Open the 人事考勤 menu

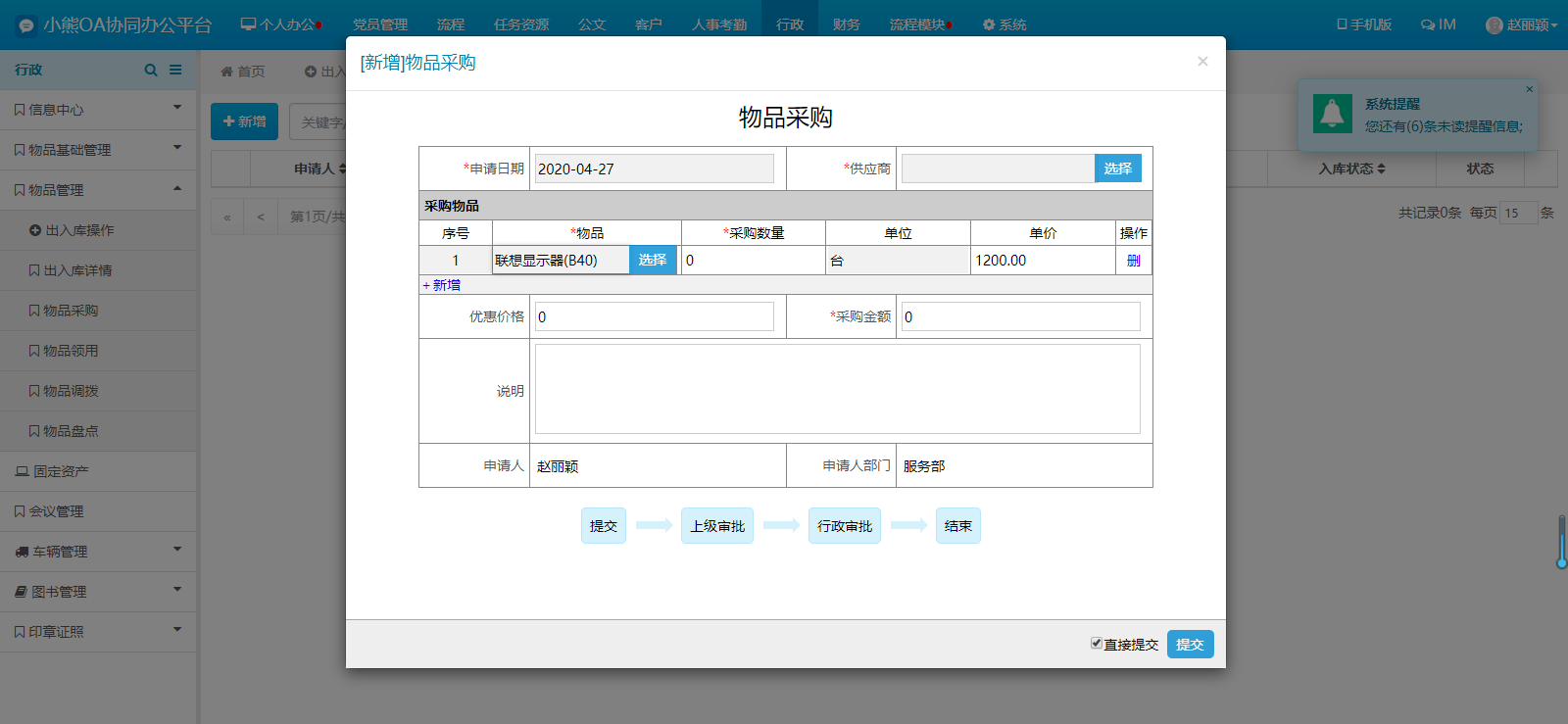[x=719, y=24]
